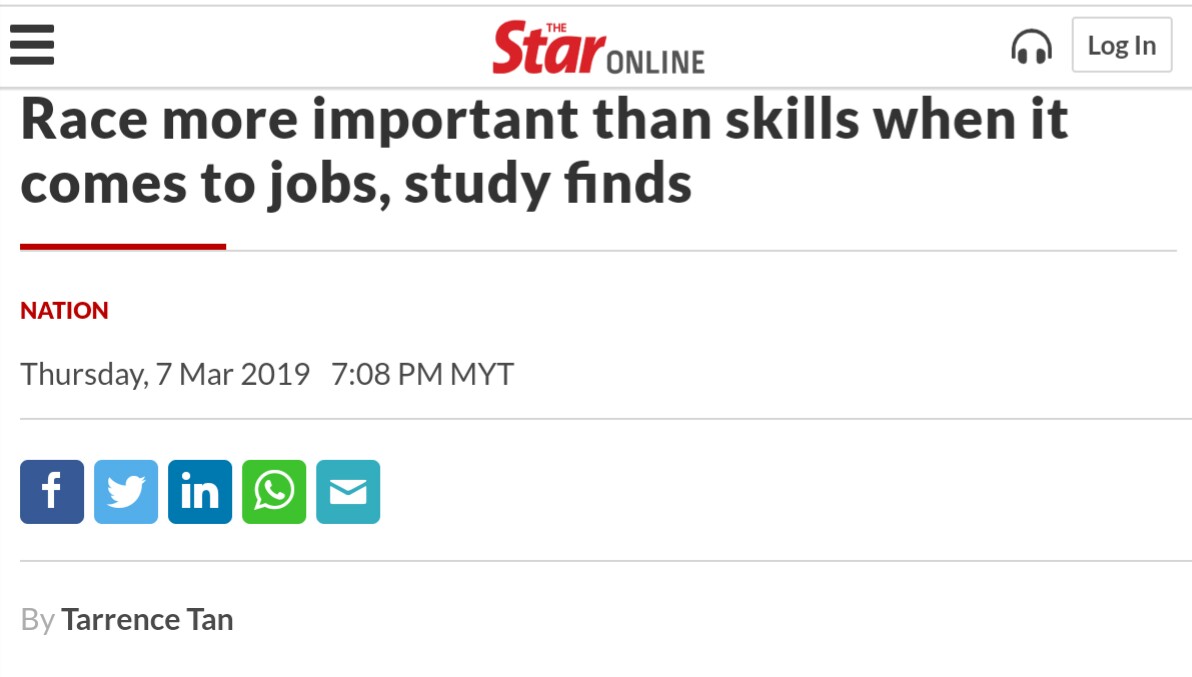
Task: Share the article via WhatsApp
Action: (274, 492)
